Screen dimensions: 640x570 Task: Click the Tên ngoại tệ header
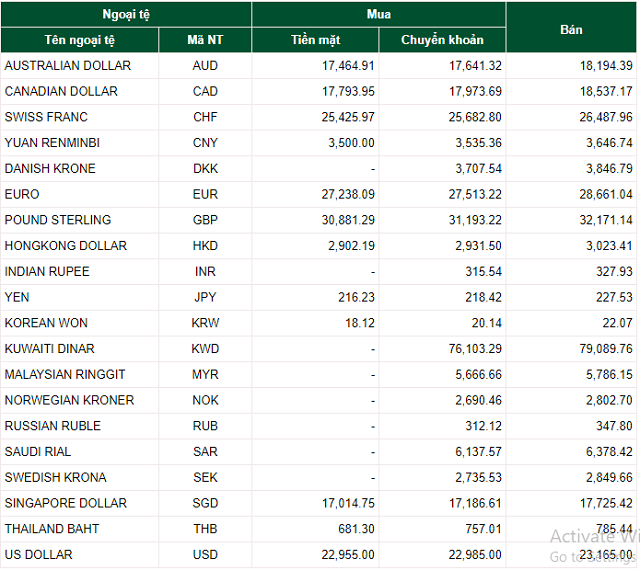pos(80,40)
